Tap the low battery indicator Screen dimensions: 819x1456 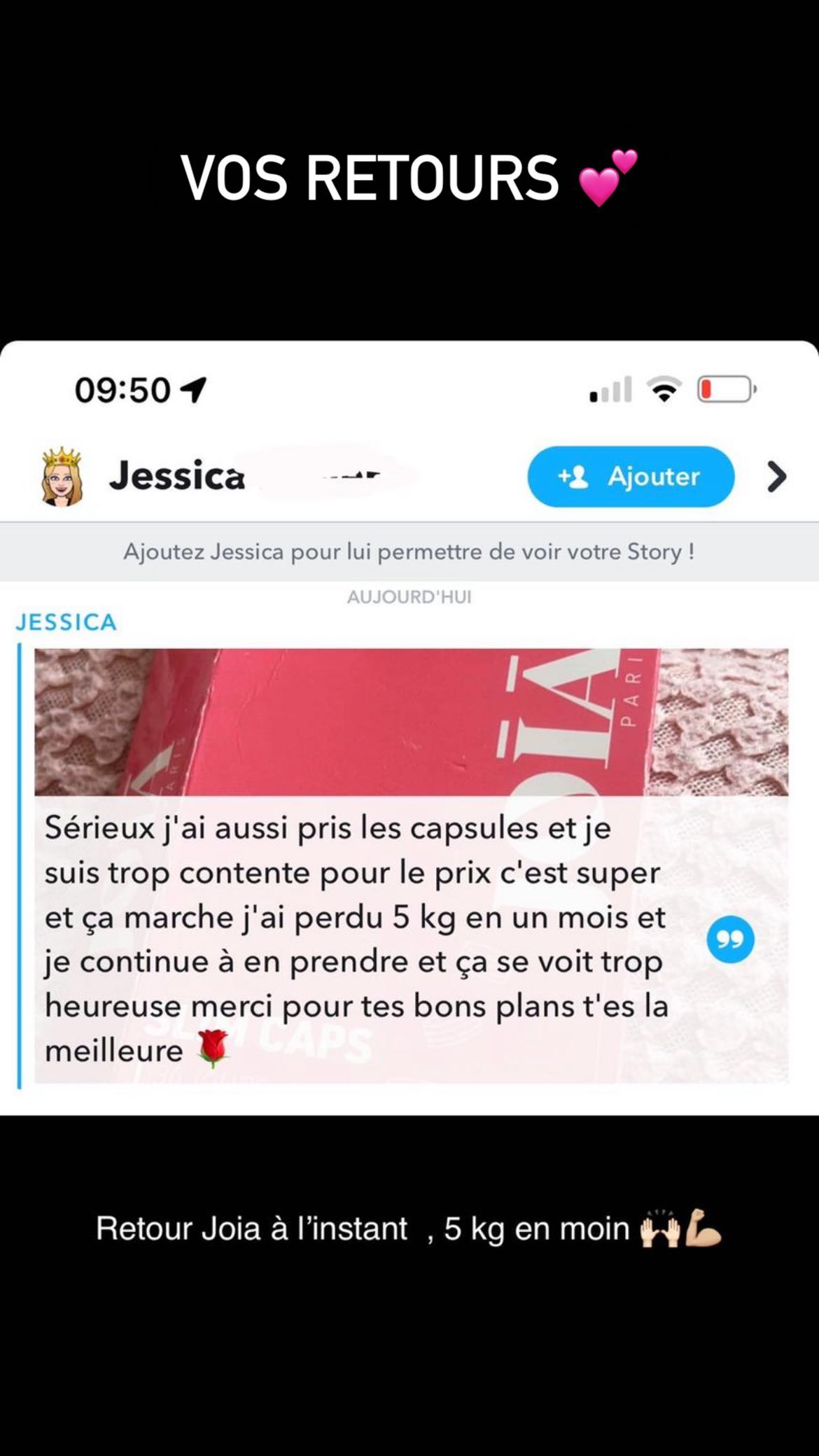click(x=727, y=389)
